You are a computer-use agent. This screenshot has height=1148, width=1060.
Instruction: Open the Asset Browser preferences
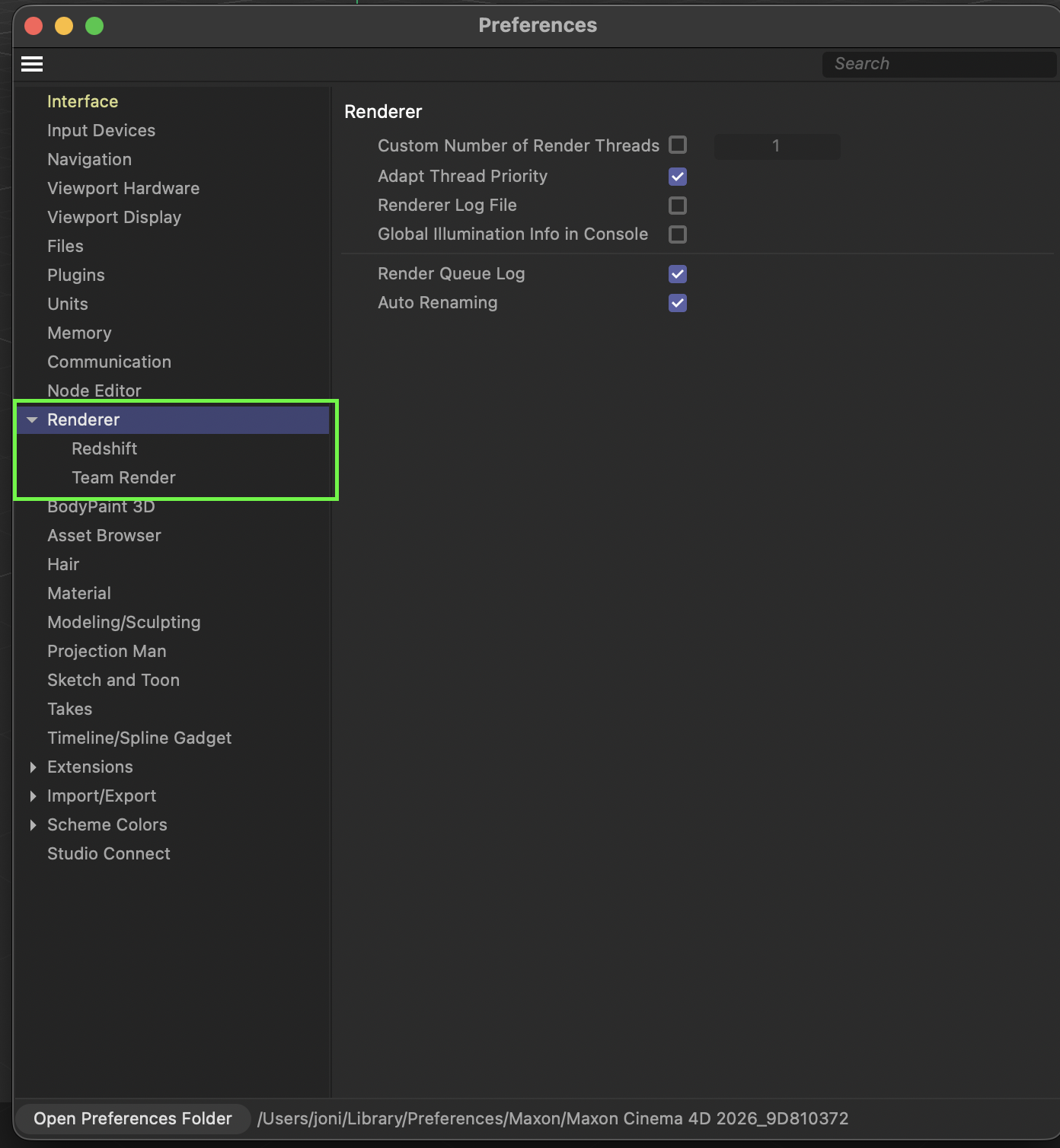coord(104,536)
